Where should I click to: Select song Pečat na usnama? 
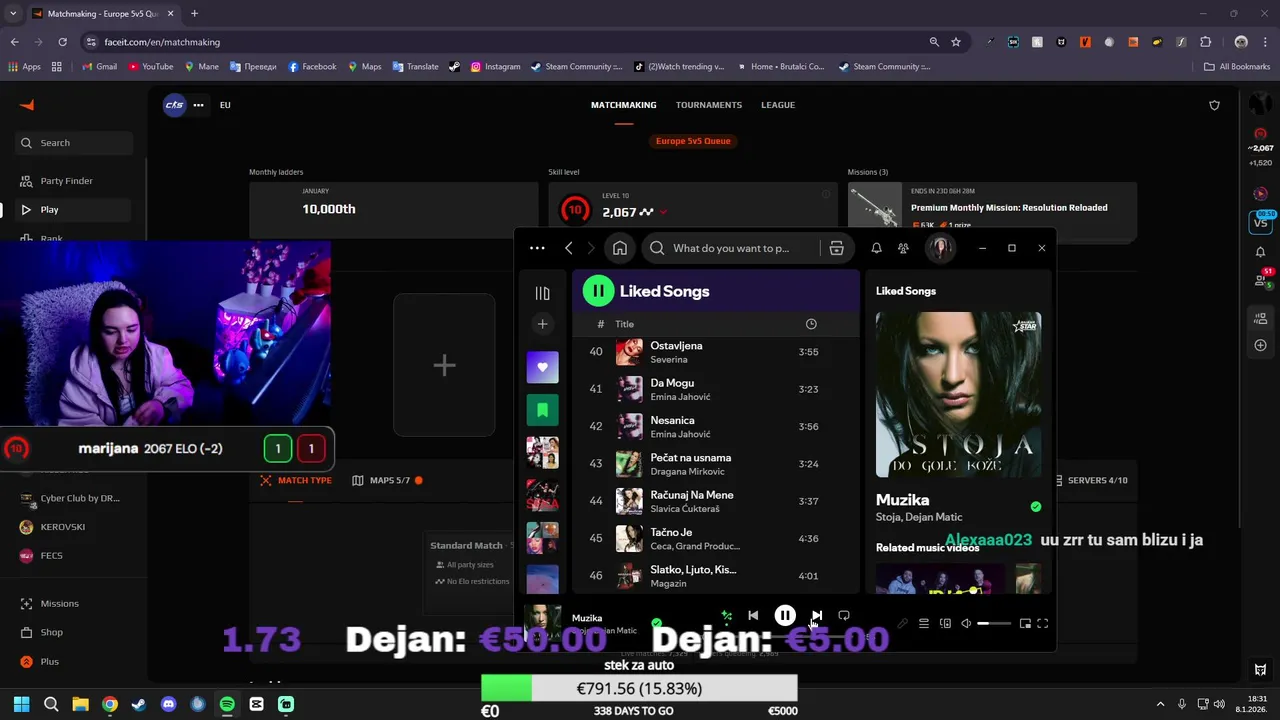(715, 464)
